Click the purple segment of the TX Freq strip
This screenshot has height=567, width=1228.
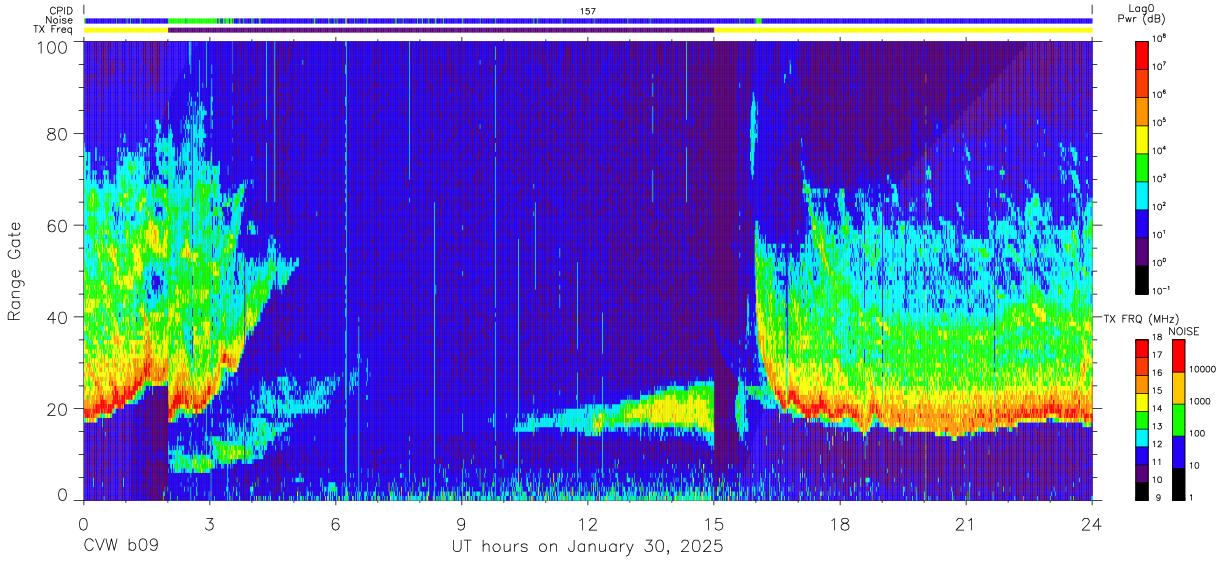pyautogui.click(x=441, y=30)
